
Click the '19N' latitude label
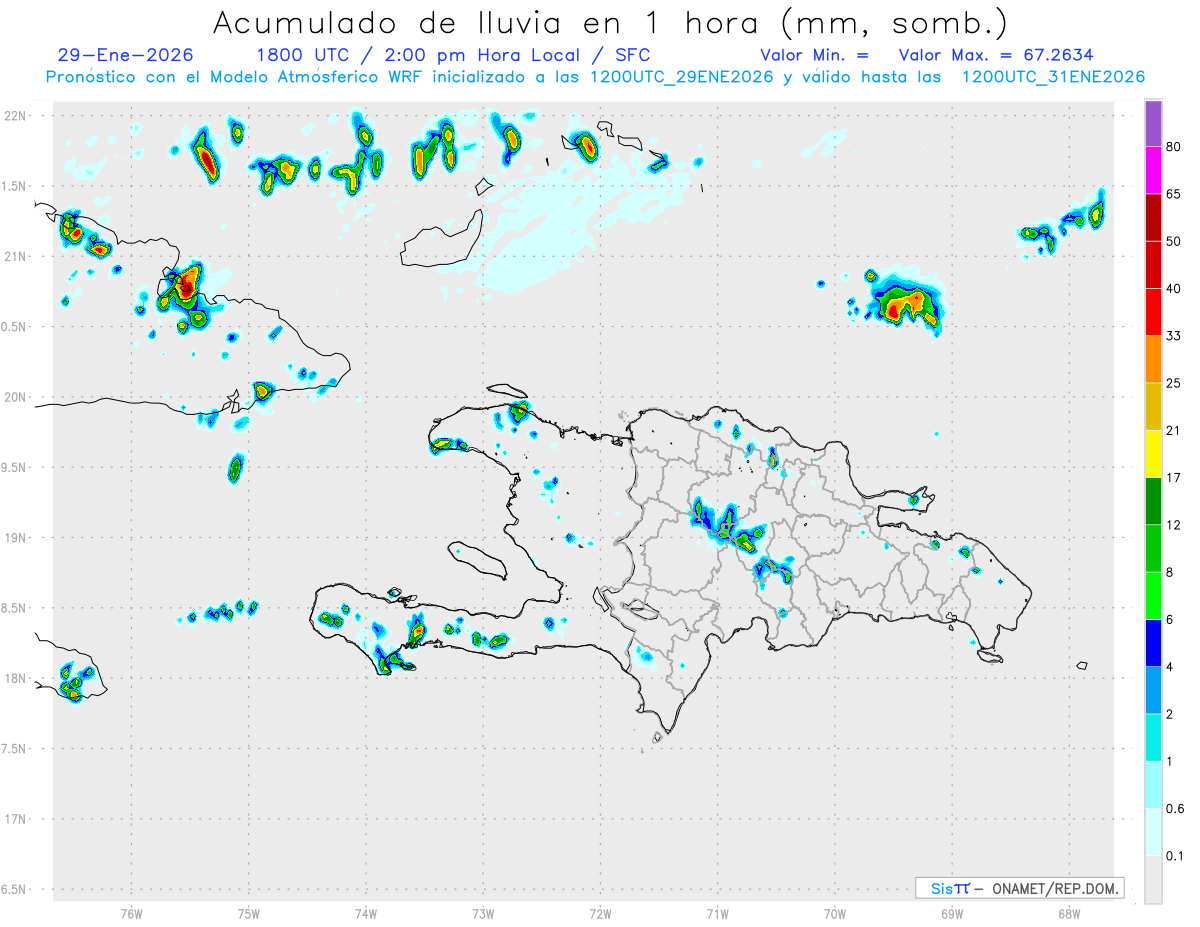pos(15,538)
